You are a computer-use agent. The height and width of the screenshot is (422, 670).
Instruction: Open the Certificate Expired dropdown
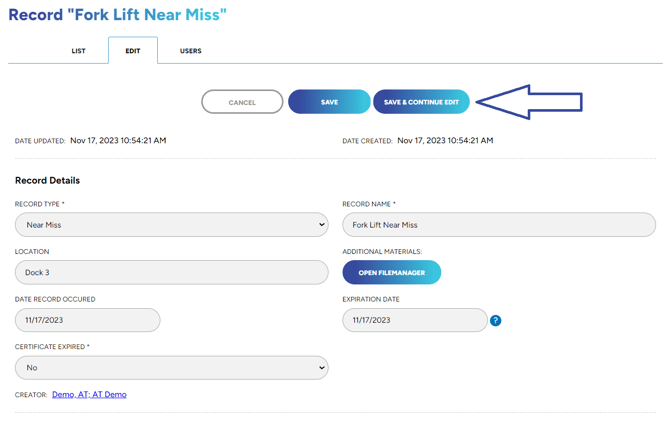(x=171, y=368)
